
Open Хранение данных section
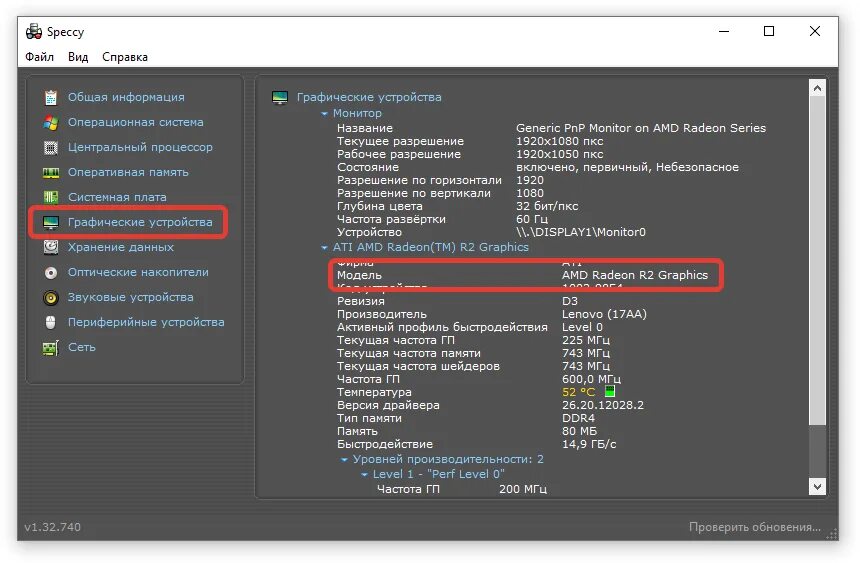(121, 247)
